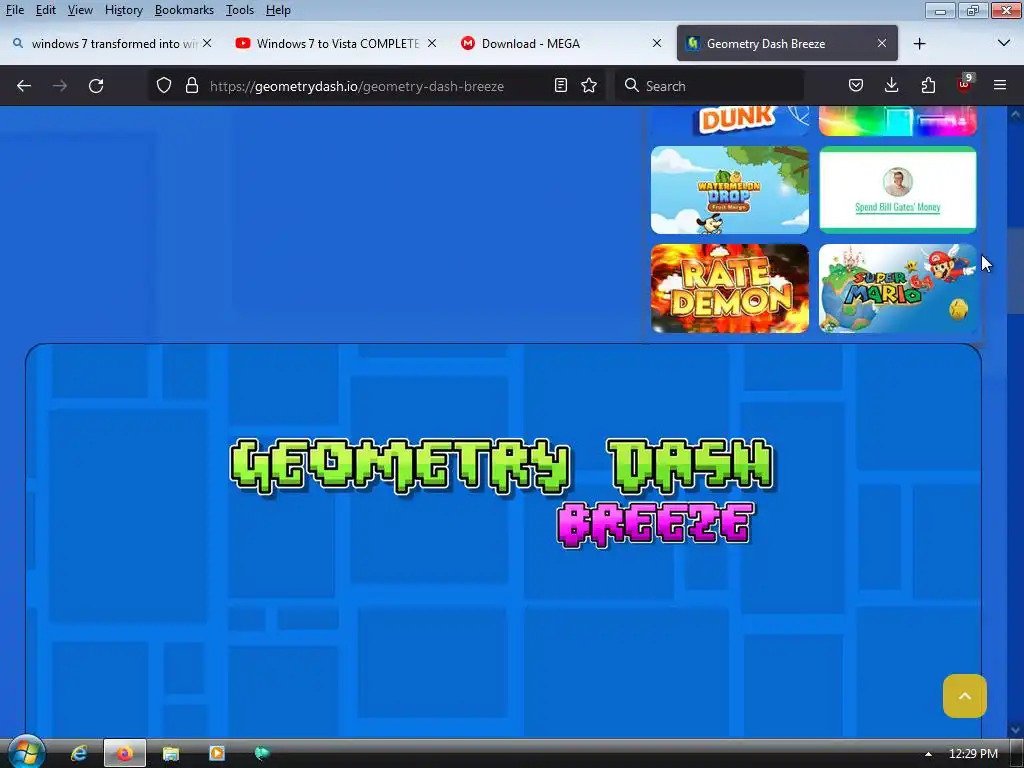Image resolution: width=1024 pixels, height=768 pixels.
Task: Switch to the Download - MEGA tab
Action: tap(562, 44)
